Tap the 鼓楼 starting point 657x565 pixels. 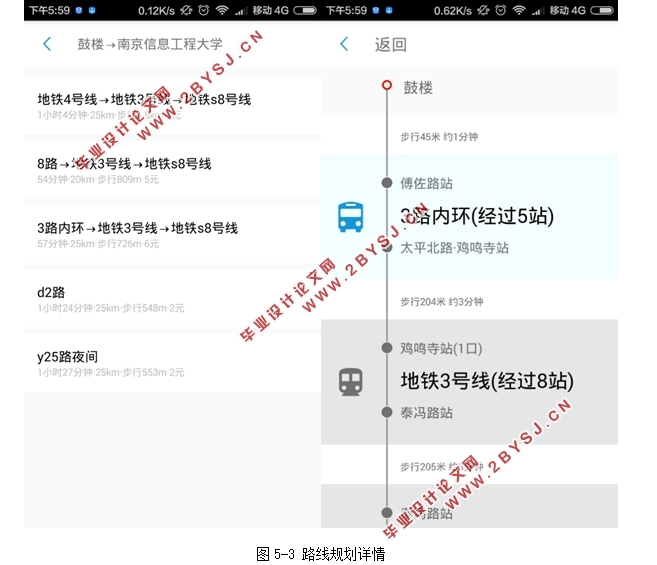click(x=418, y=88)
